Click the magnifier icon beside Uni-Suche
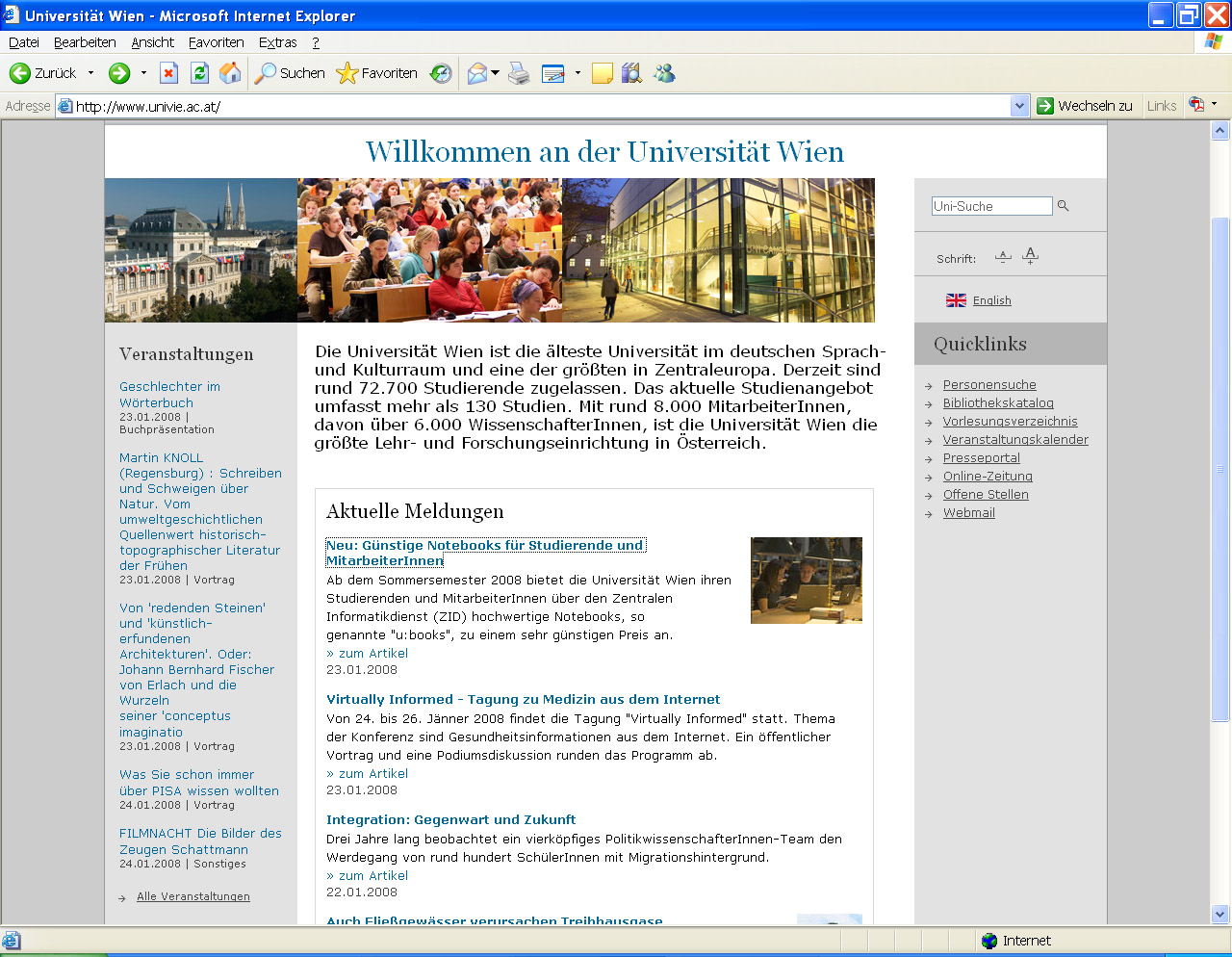 pyautogui.click(x=1064, y=205)
